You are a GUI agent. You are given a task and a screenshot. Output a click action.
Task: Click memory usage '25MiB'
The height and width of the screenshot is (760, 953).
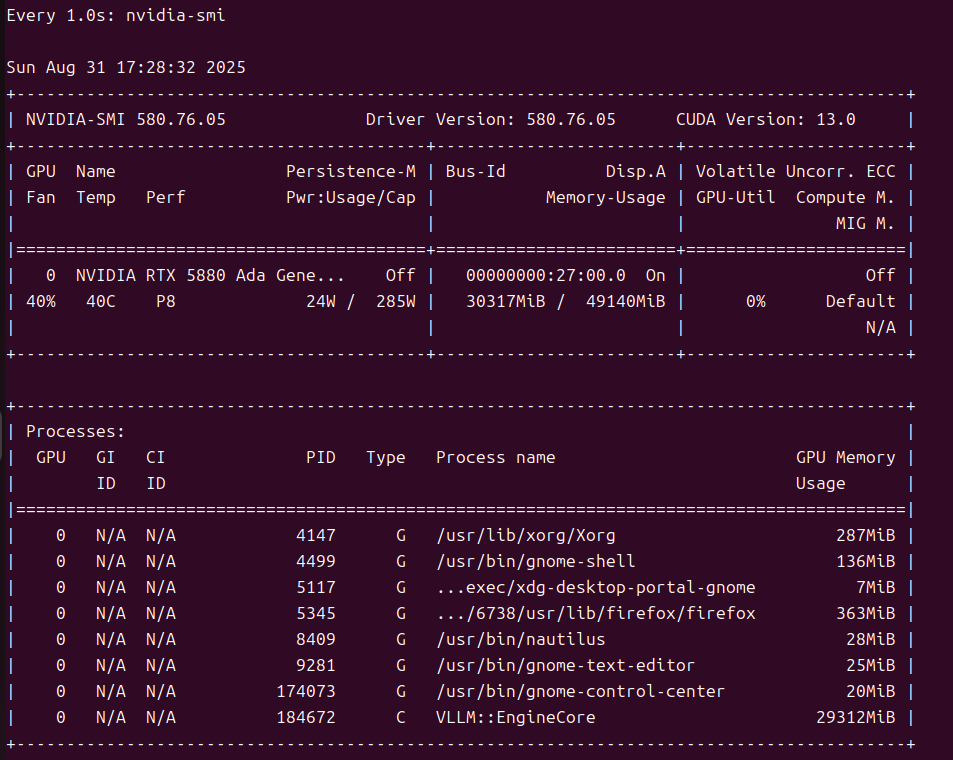click(871, 665)
